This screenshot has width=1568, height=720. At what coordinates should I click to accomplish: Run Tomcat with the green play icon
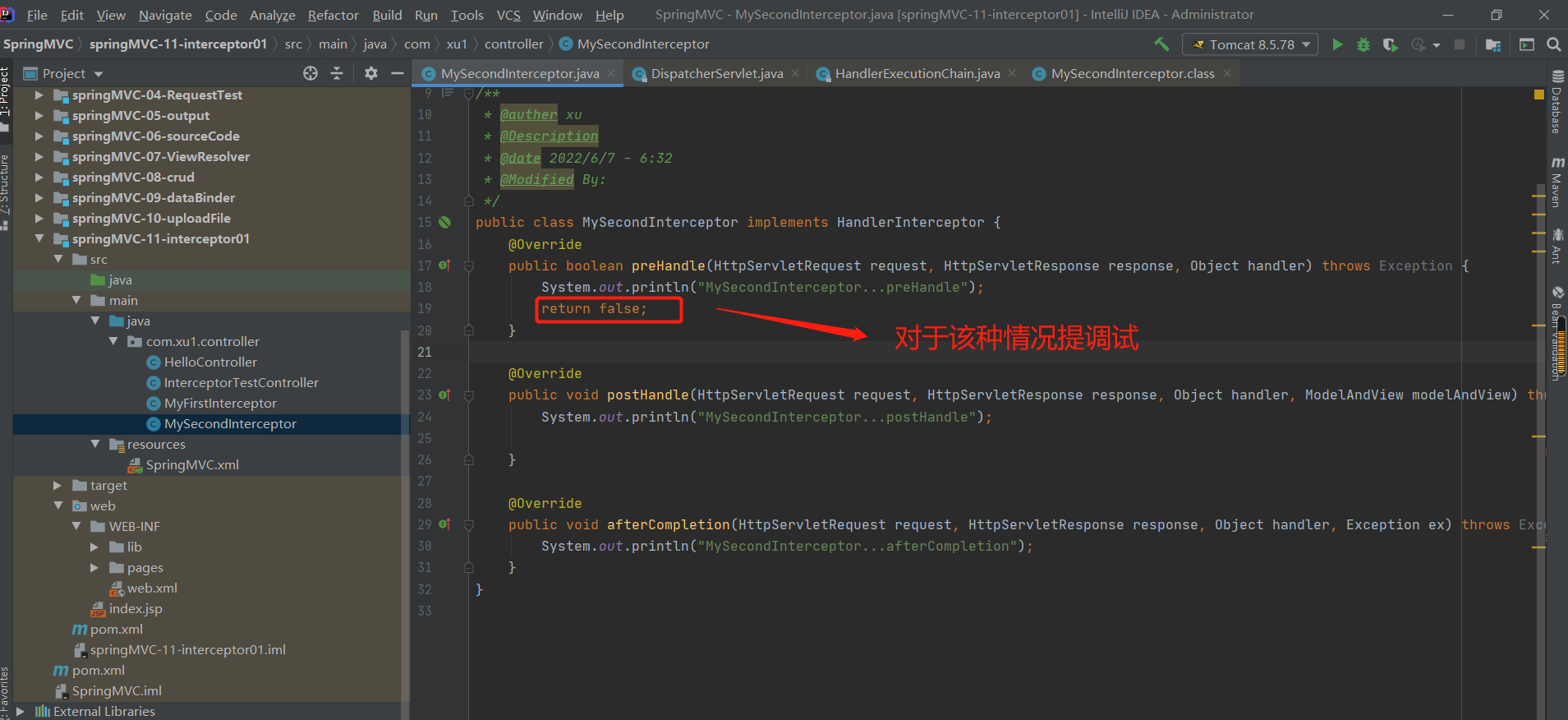point(1337,44)
